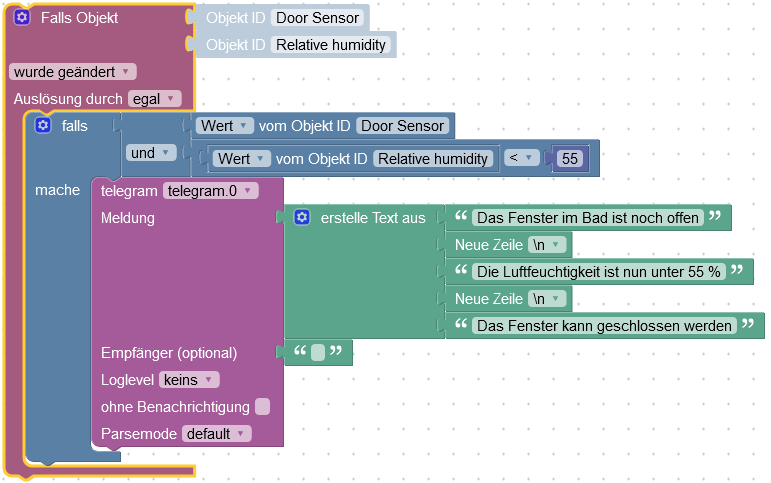Click the mache label of falls block
This screenshot has width=771, height=483.
[x=58, y=190]
